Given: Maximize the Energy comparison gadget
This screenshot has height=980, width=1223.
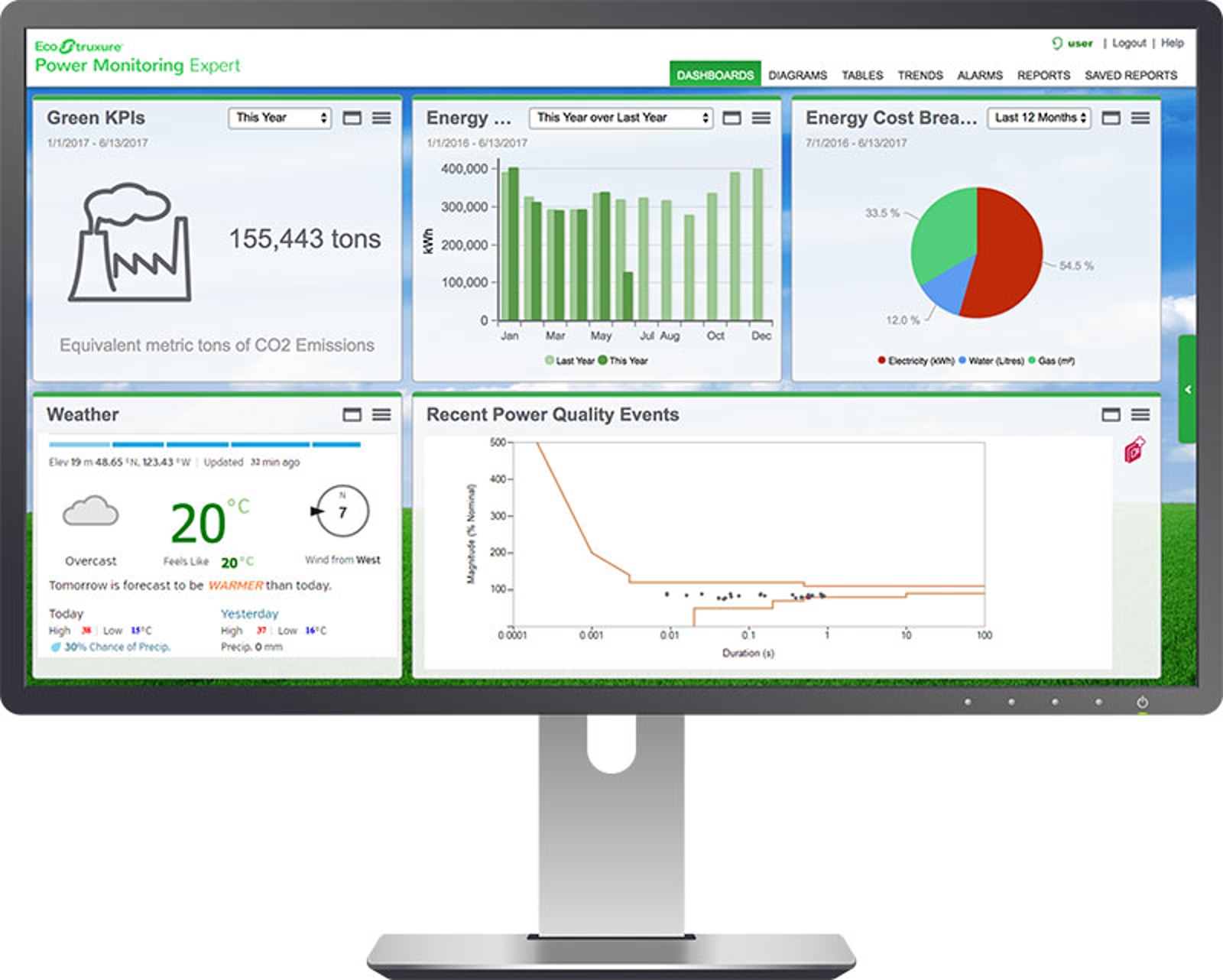Looking at the screenshot, I should point(732,118).
